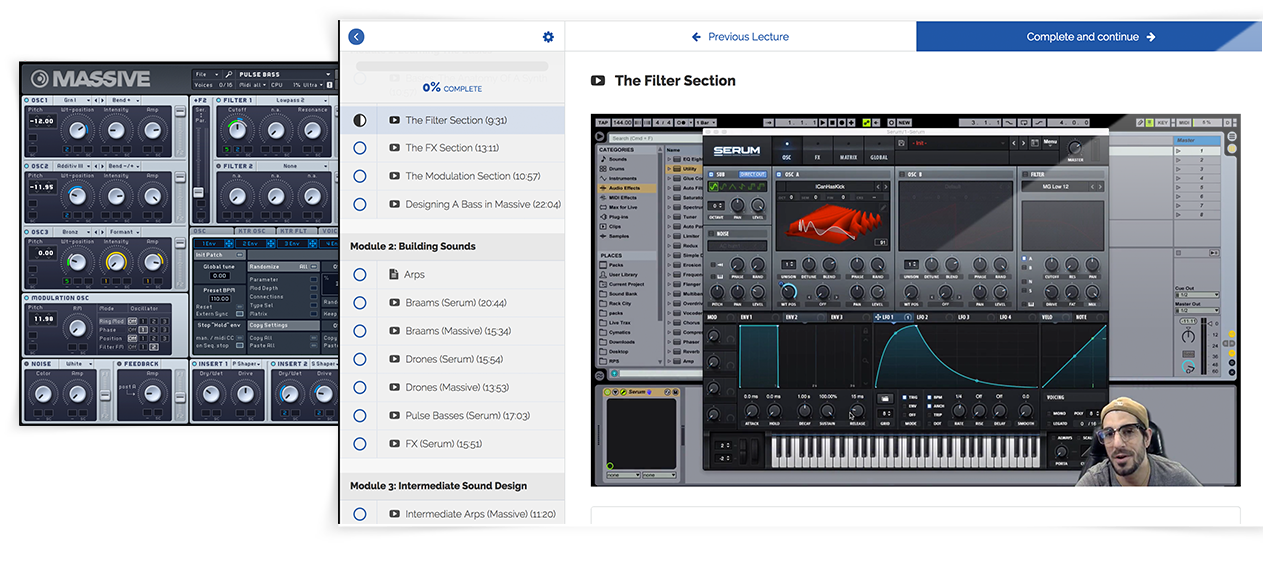Open the Serum Menu button
The image size is (1263, 561).
click(1050, 143)
